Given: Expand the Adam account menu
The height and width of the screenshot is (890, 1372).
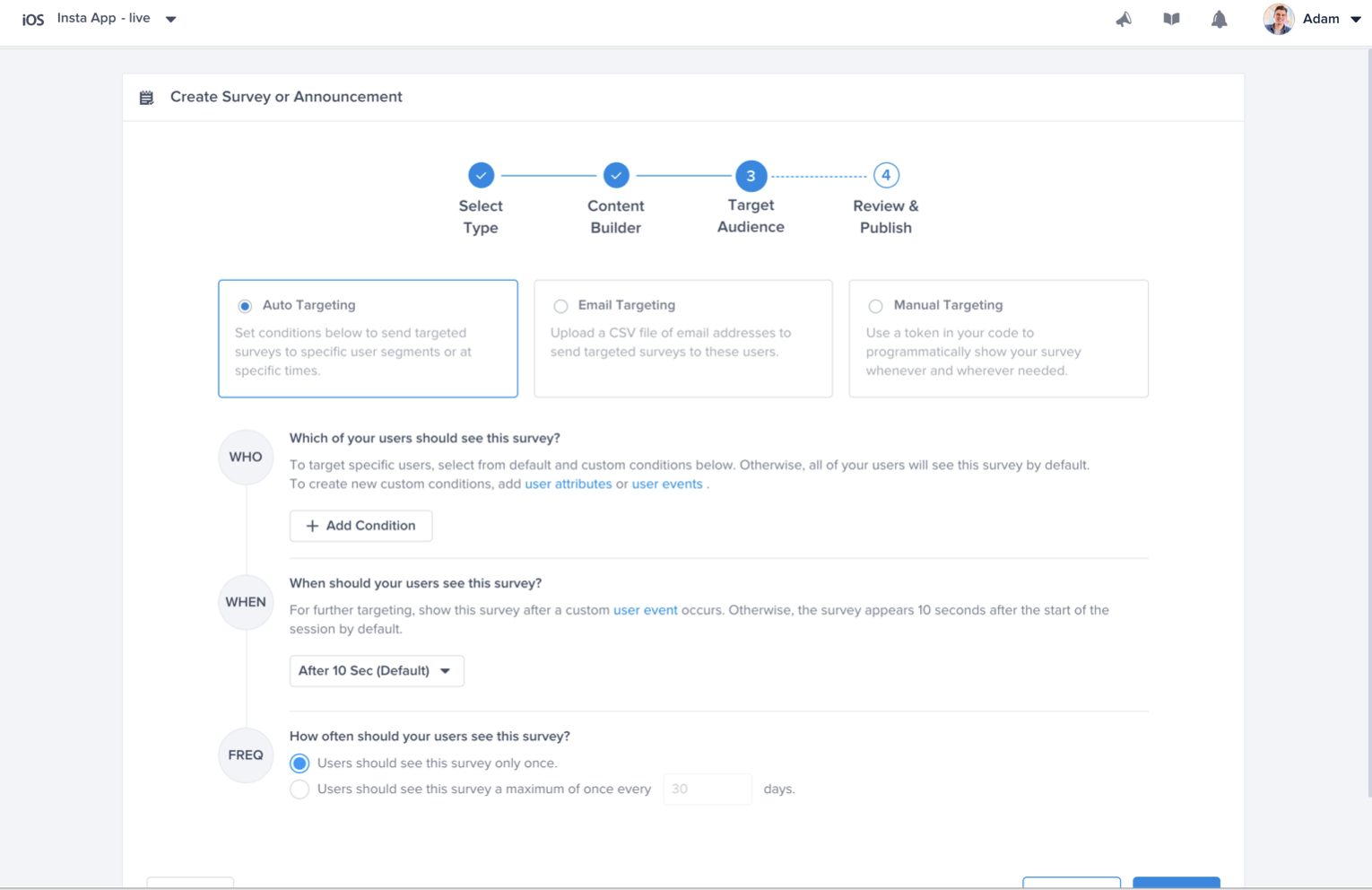Looking at the screenshot, I should 1356,19.
